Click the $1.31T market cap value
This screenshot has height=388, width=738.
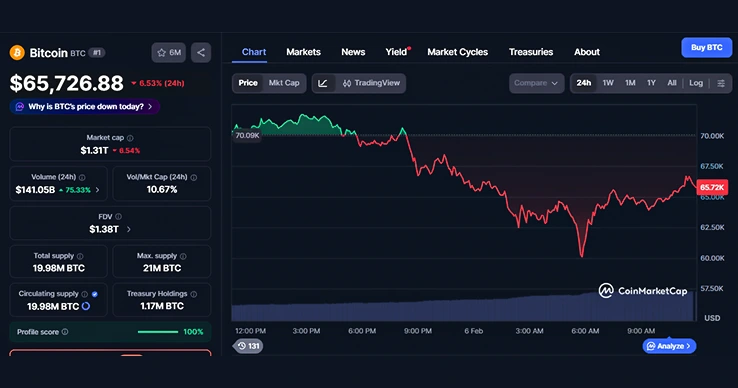[94, 151]
